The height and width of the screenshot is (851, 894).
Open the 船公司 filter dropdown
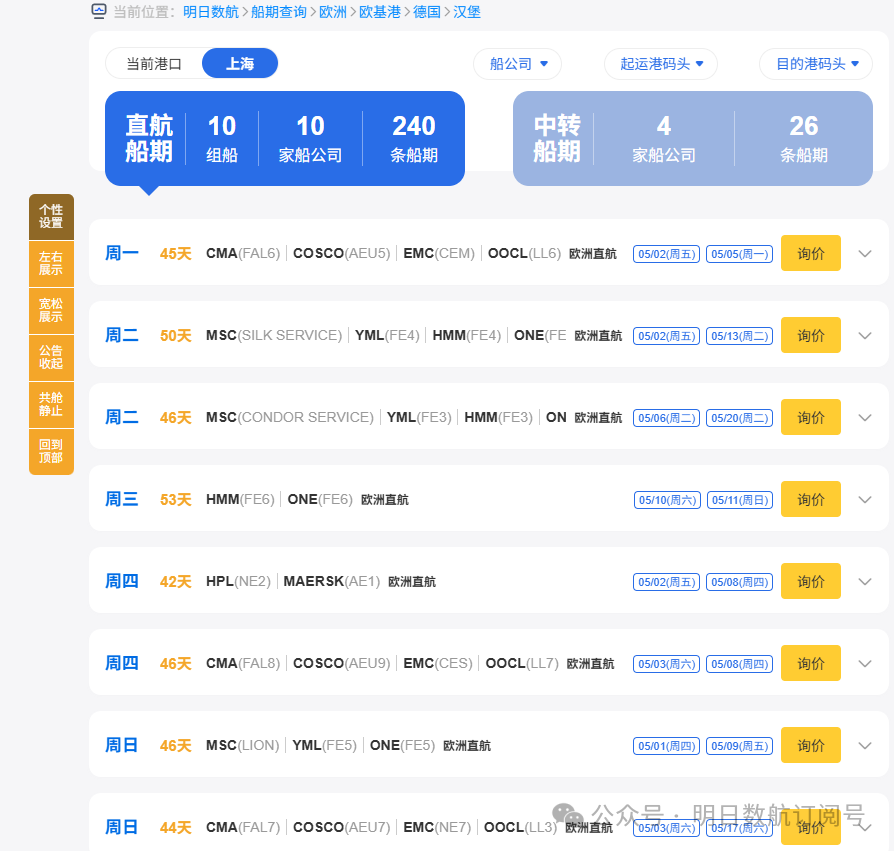518,64
